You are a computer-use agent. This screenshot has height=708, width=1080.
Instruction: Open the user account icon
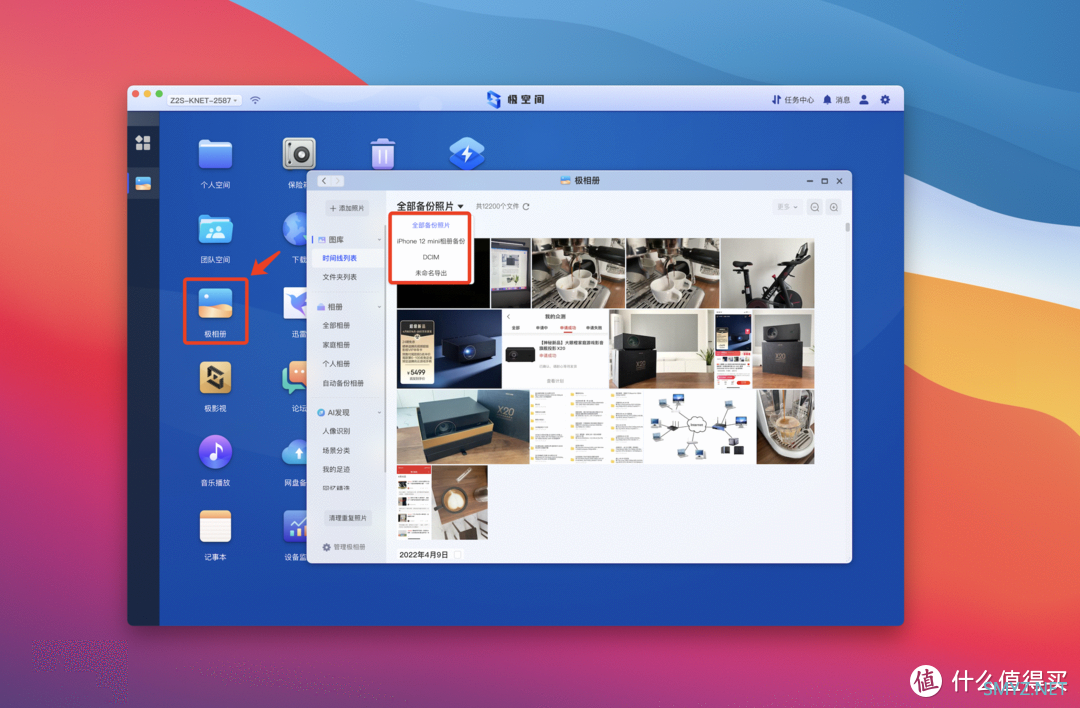coord(864,100)
